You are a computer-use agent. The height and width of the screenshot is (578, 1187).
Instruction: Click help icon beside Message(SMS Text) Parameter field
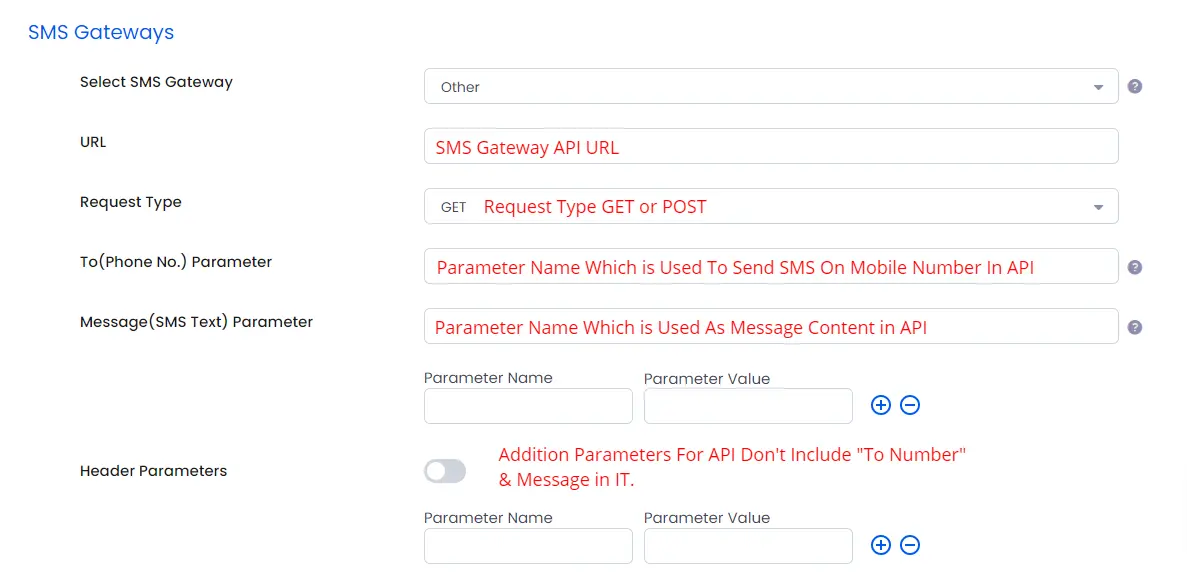(x=1135, y=327)
